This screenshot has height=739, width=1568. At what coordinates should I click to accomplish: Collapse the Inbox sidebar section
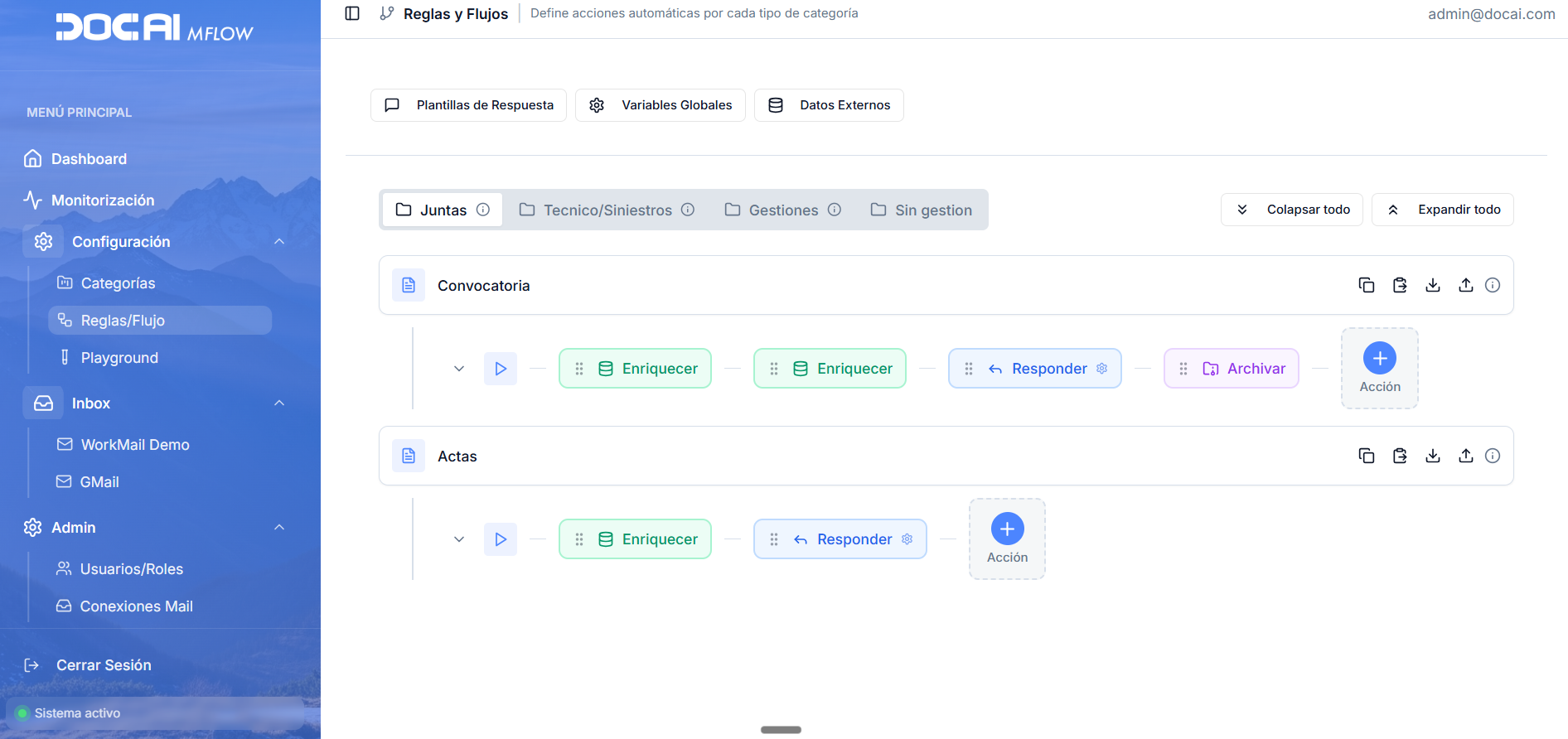click(x=279, y=403)
